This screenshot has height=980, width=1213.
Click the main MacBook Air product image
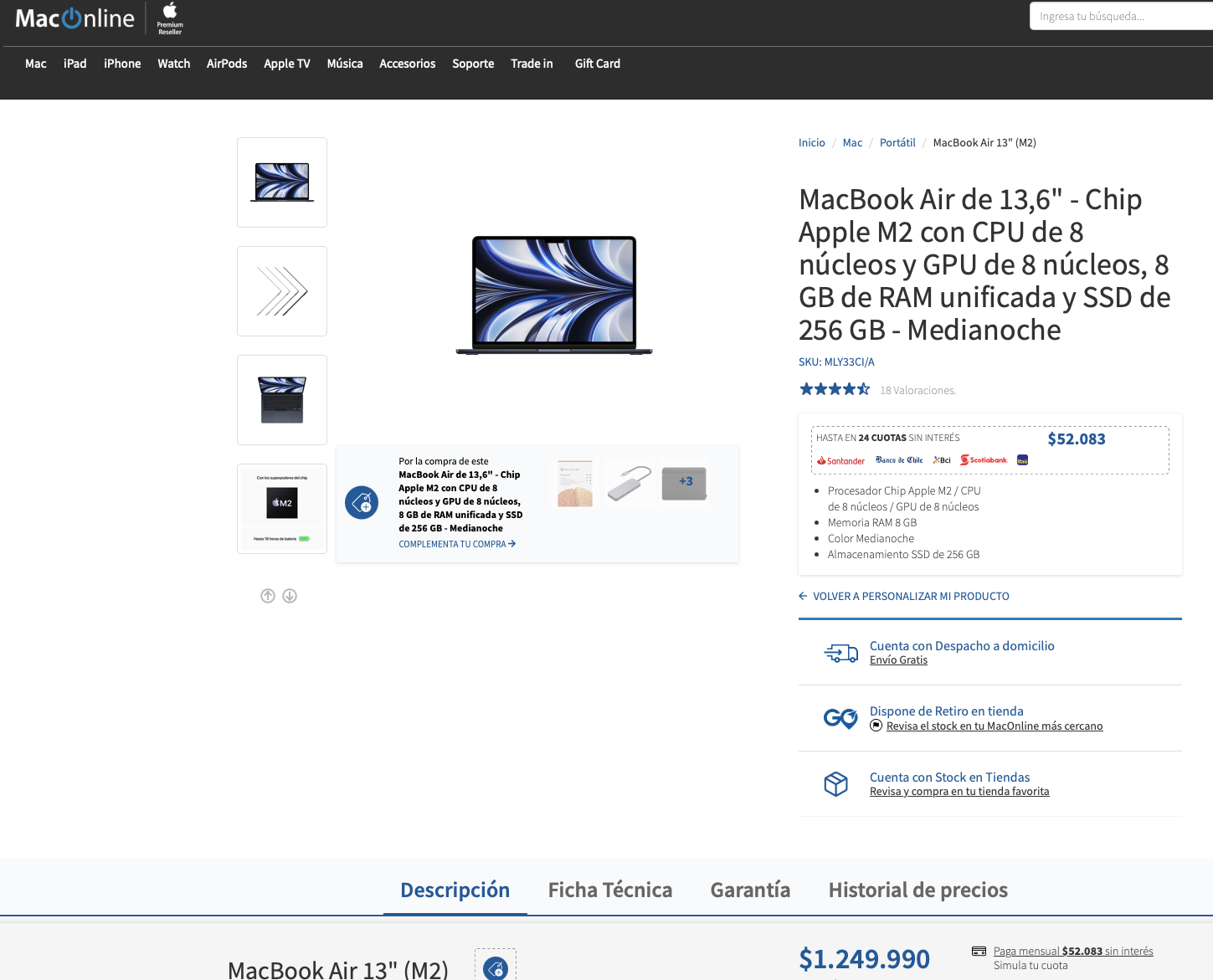pyautogui.click(x=554, y=295)
